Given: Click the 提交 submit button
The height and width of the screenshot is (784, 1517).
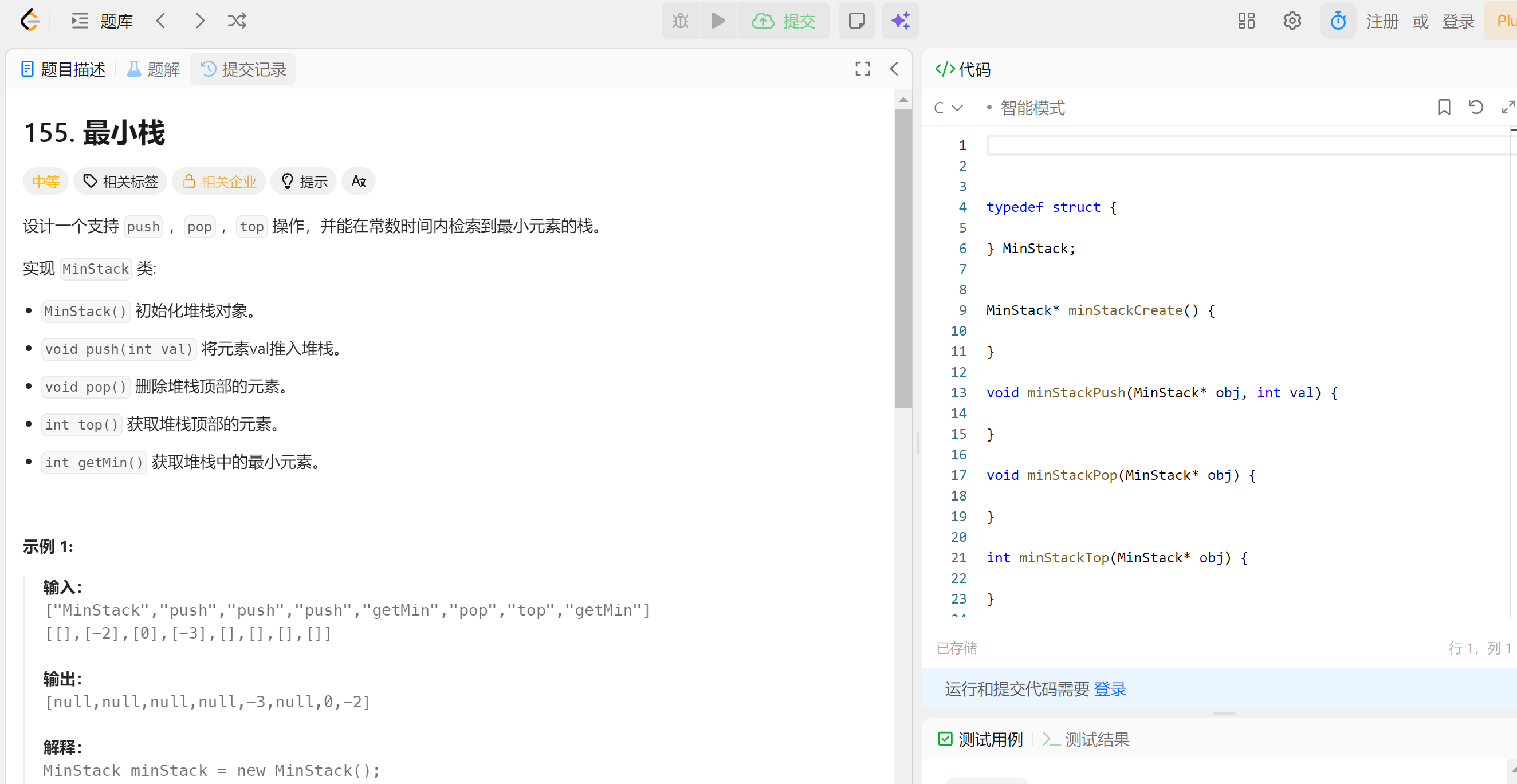Looking at the screenshot, I should (783, 21).
